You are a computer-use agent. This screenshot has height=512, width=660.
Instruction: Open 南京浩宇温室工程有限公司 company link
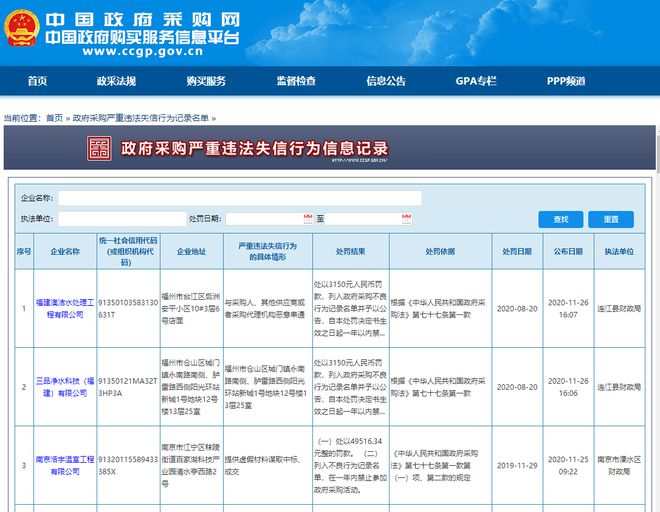pos(65,465)
